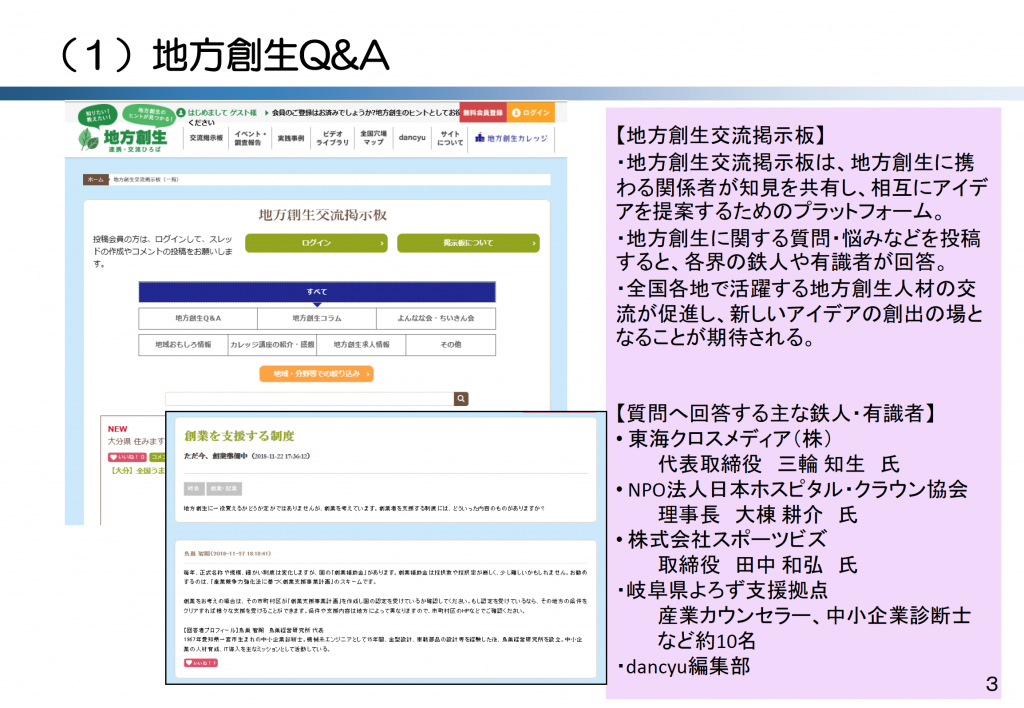Expand the 地域・分野等での絞り込み filter
Viewport: 1024px width, 708px height.
317,374
